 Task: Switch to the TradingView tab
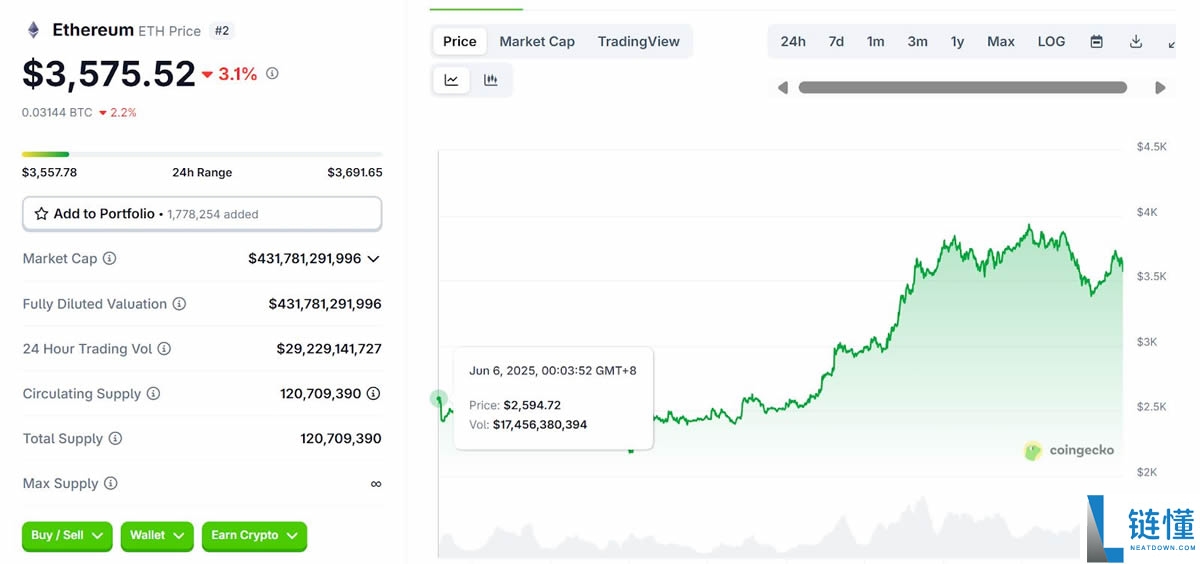pyautogui.click(x=638, y=42)
